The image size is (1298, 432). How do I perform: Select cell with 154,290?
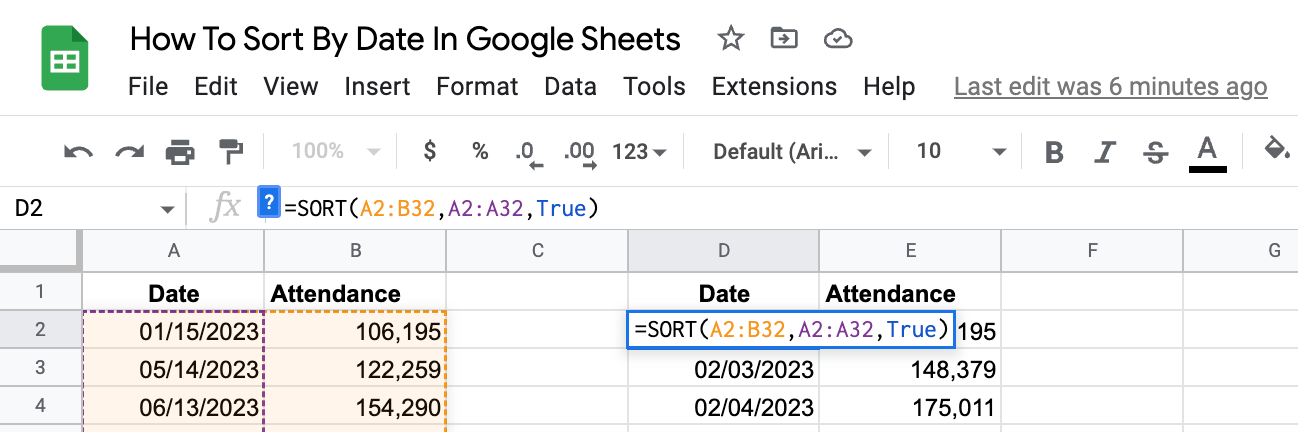[x=355, y=407]
